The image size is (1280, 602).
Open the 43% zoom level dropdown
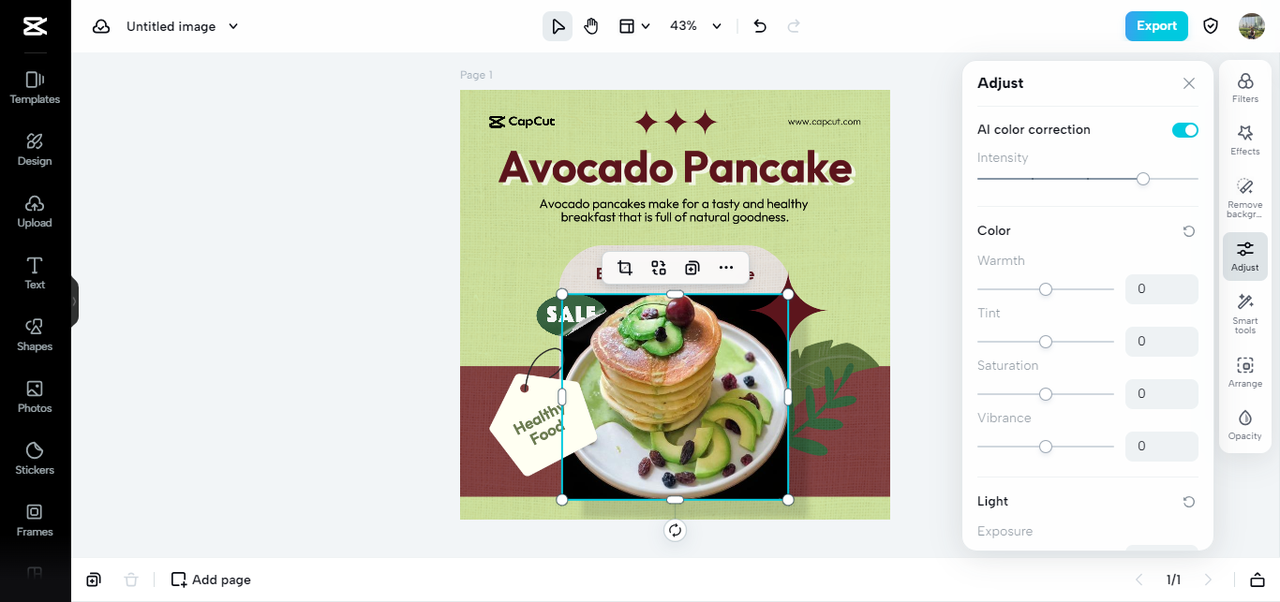pos(696,26)
